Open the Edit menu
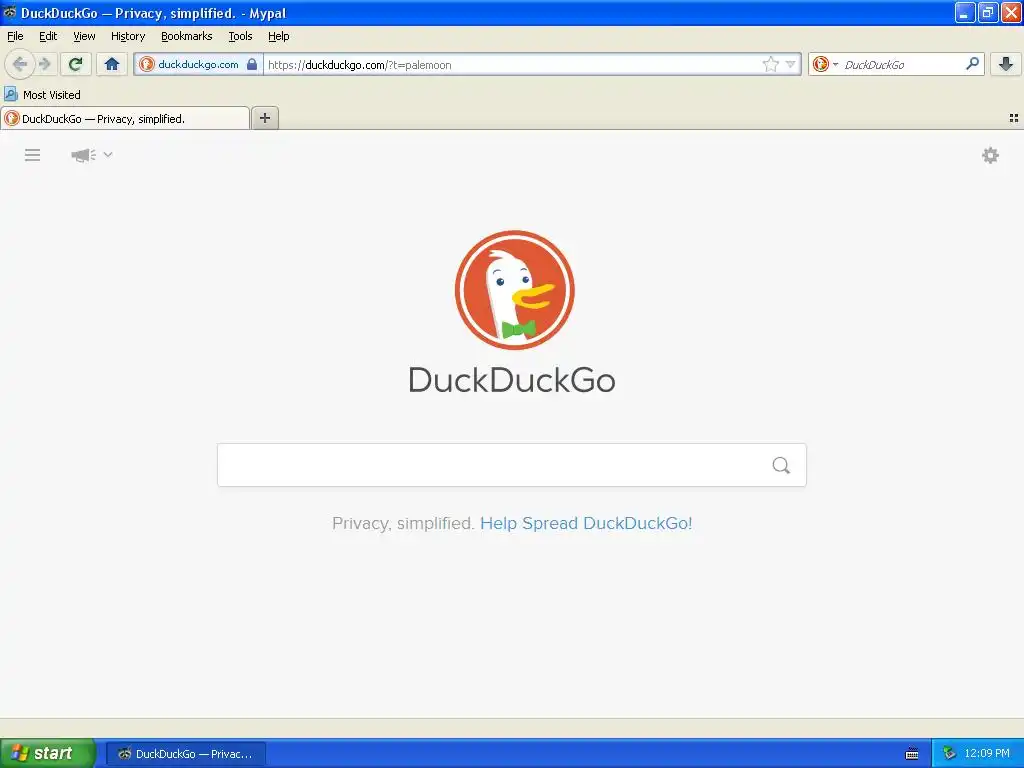 48,36
